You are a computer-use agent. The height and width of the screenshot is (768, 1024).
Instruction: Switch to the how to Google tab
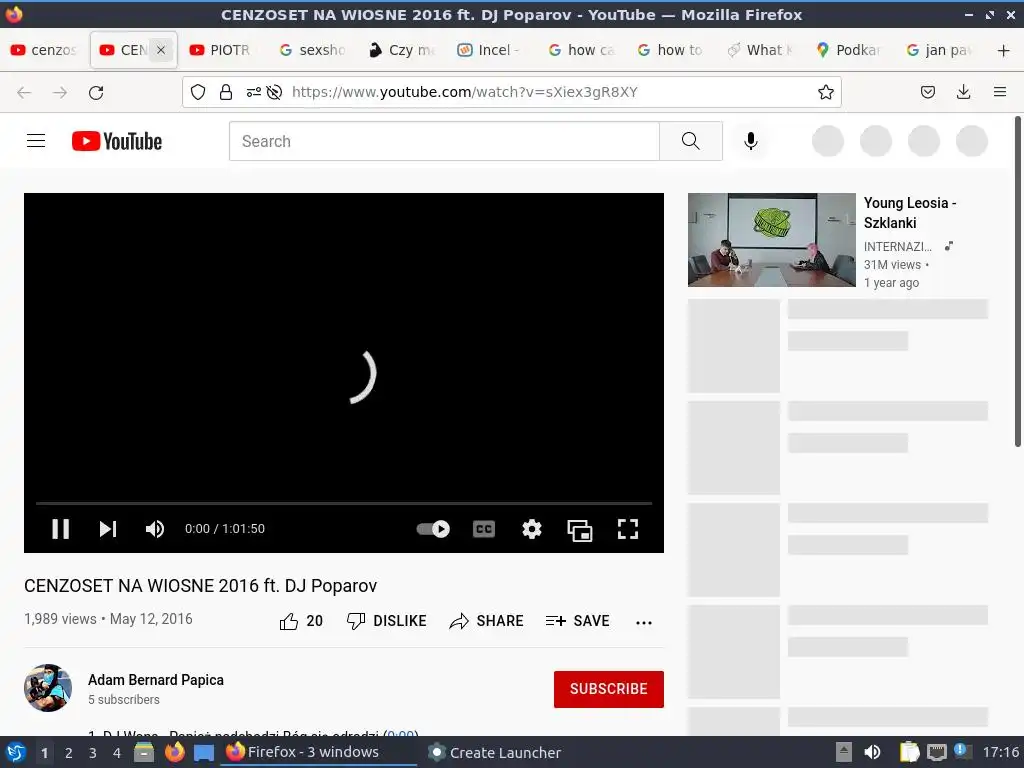[670, 50]
